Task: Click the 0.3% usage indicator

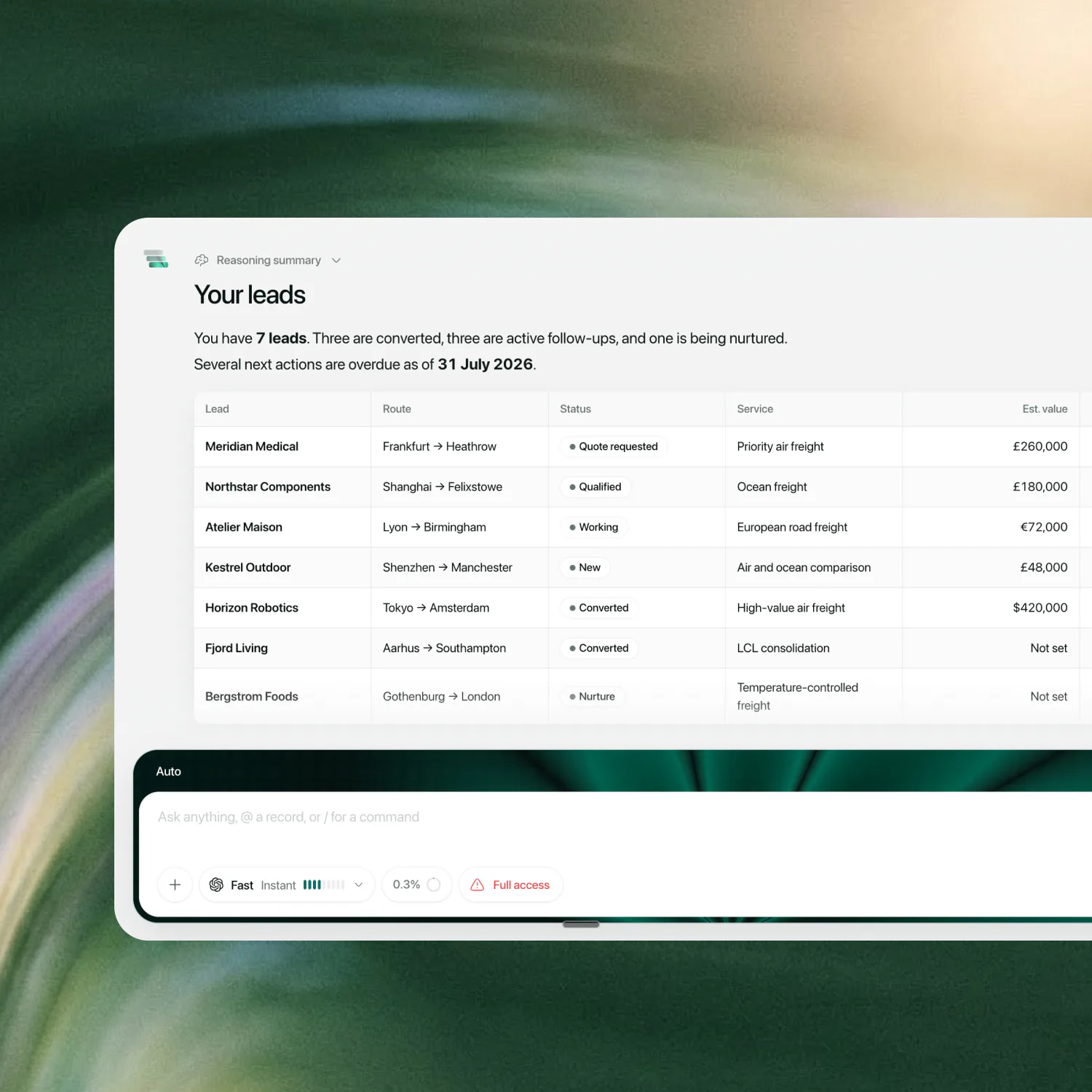Action: (x=416, y=885)
